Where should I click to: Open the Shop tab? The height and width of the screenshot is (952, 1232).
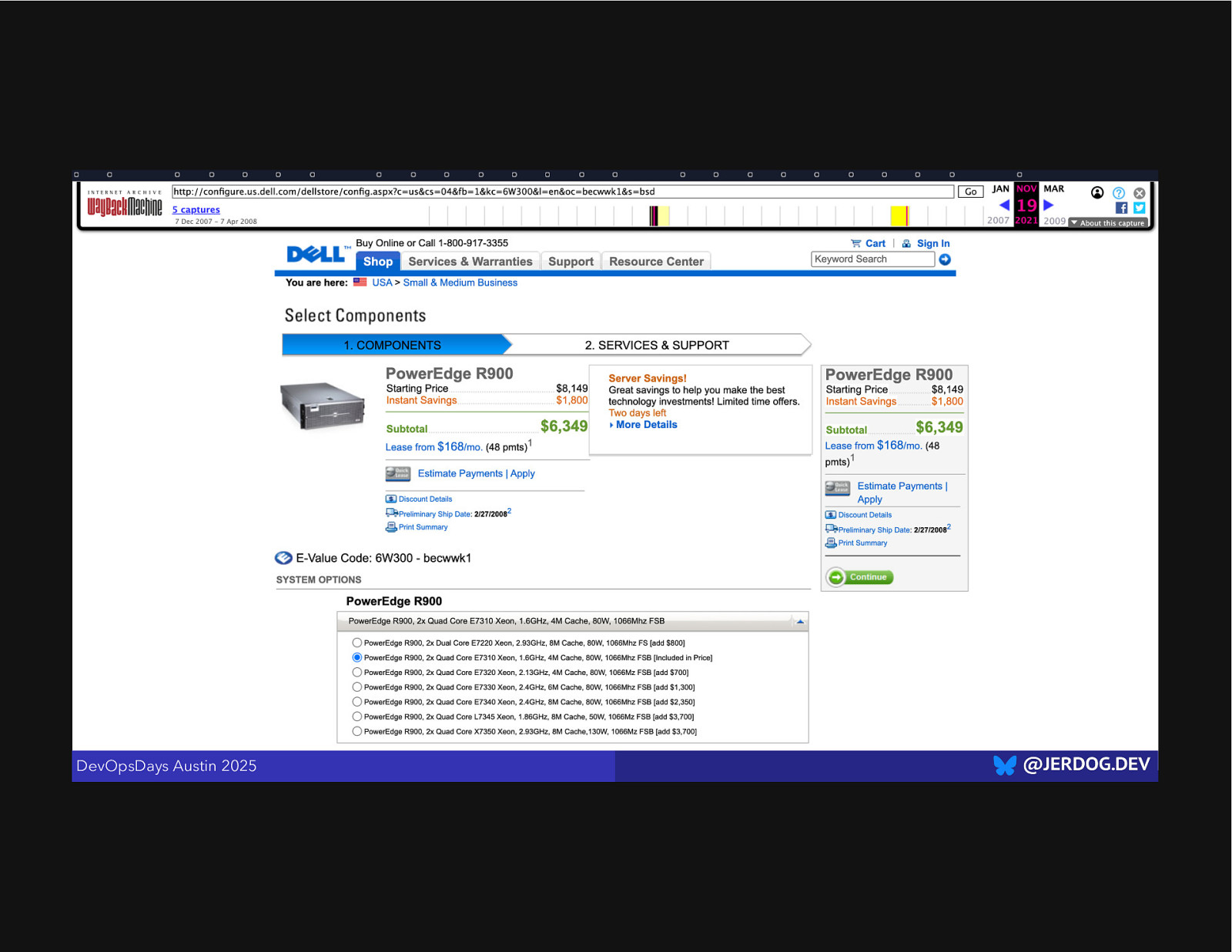(x=378, y=262)
